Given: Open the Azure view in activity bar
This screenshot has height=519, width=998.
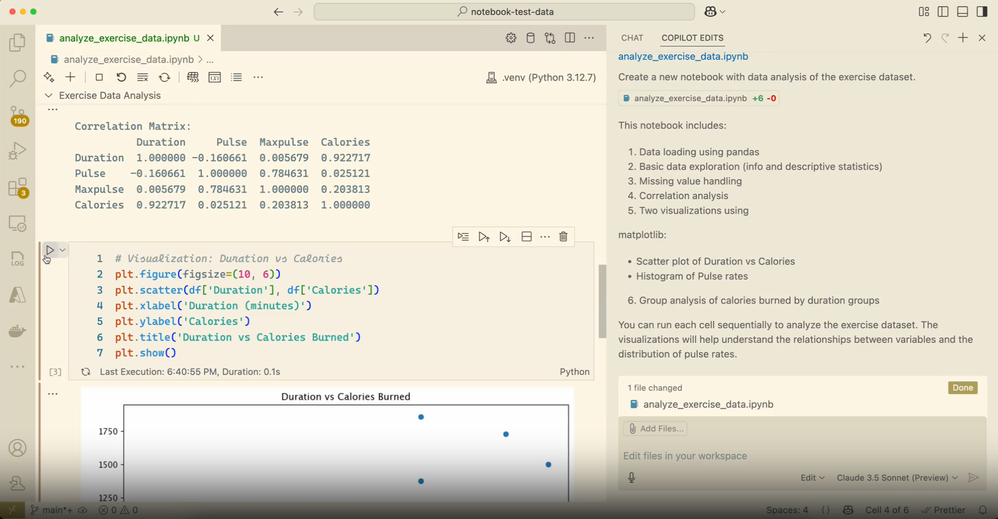Looking at the screenshot, I should pos(17,295).
